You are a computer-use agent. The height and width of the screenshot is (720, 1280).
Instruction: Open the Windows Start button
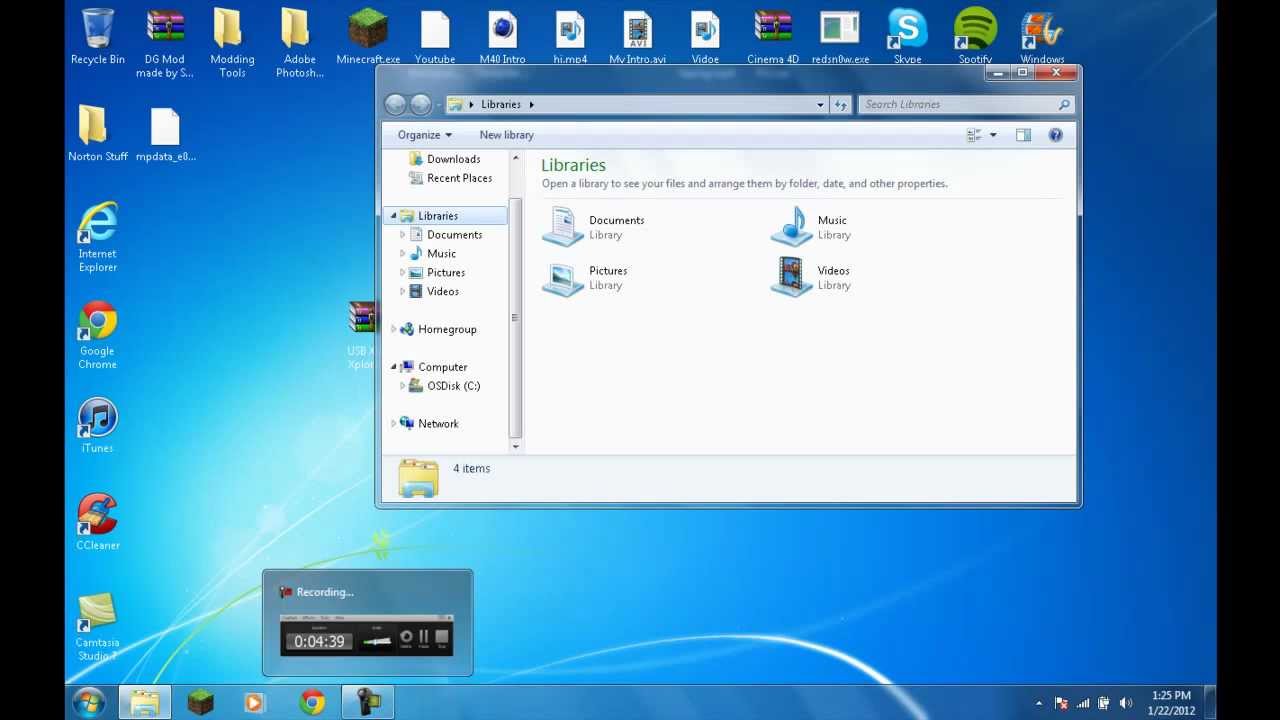pyautogui.click(x=88, y=703)
